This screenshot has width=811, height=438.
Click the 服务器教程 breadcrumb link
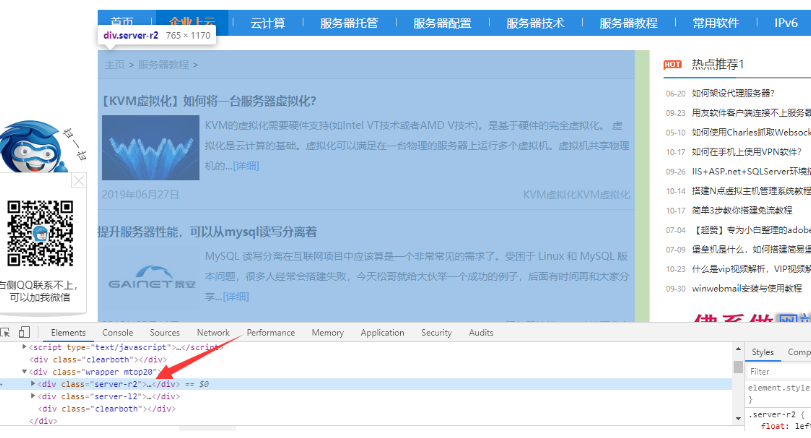point(163,65)
